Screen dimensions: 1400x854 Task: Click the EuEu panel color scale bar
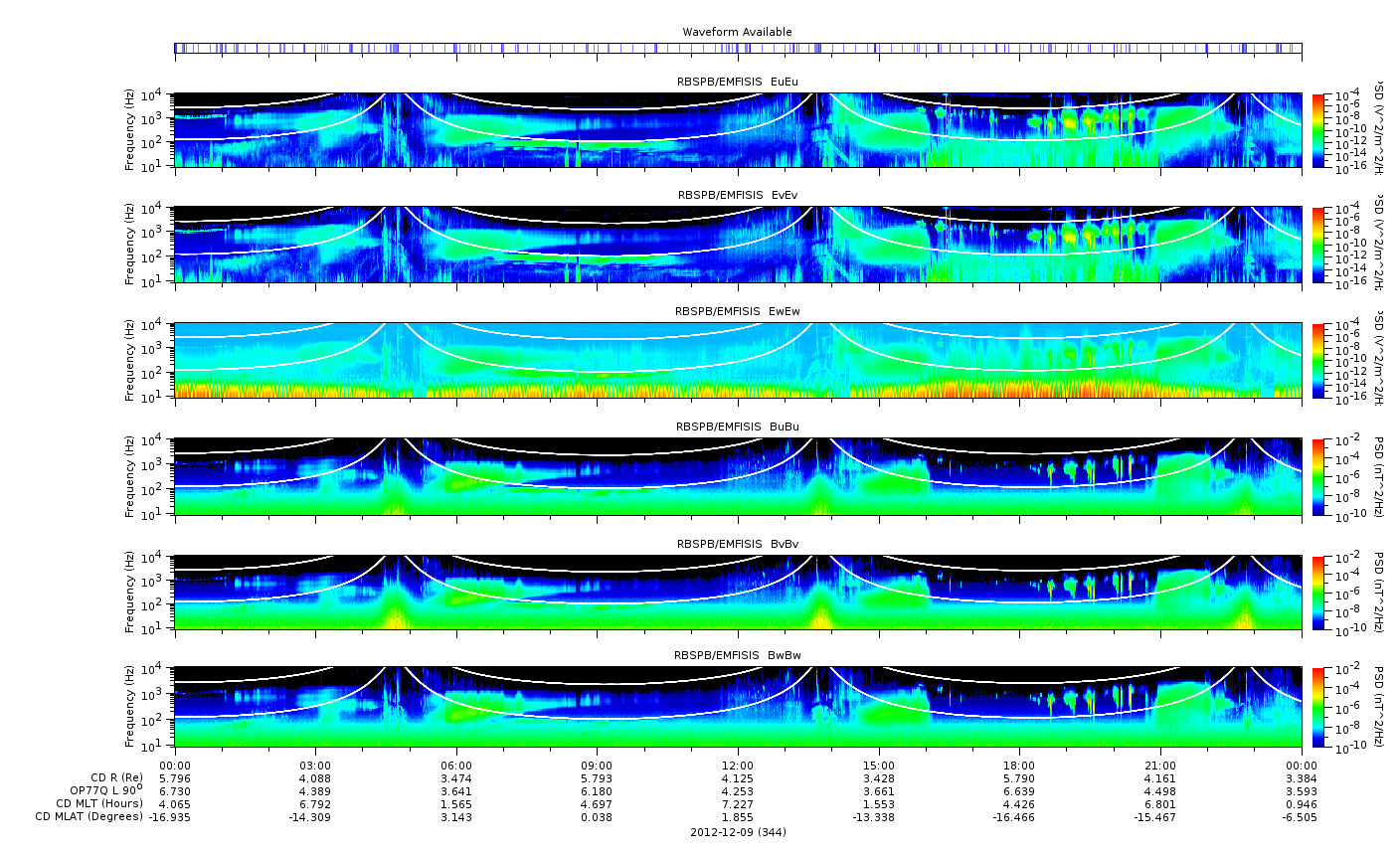click(1317, 131)
